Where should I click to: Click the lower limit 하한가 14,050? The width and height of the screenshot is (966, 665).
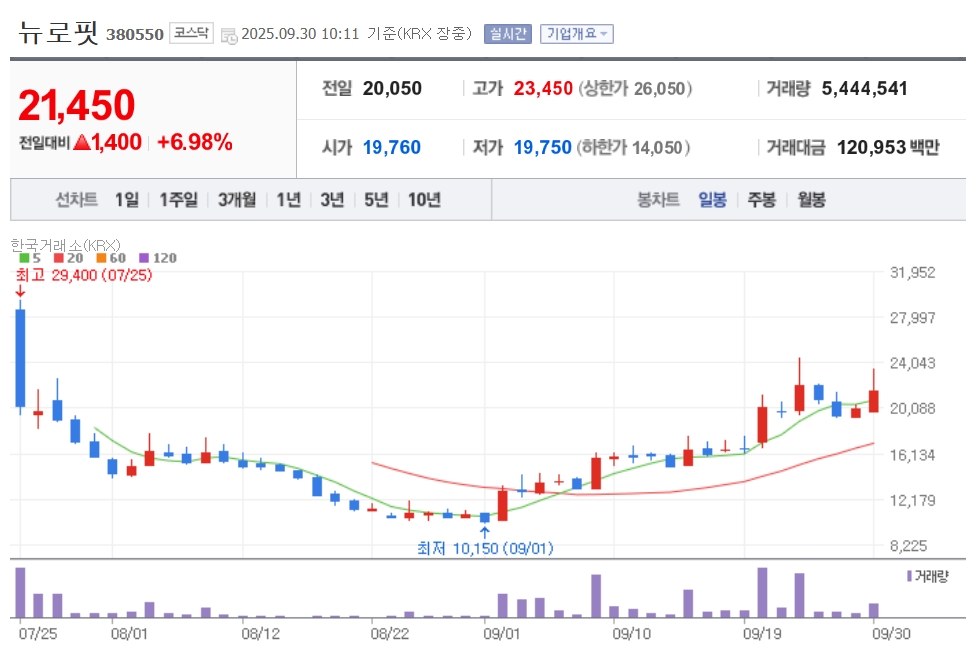pyautogui.click(x=633, y=148)
